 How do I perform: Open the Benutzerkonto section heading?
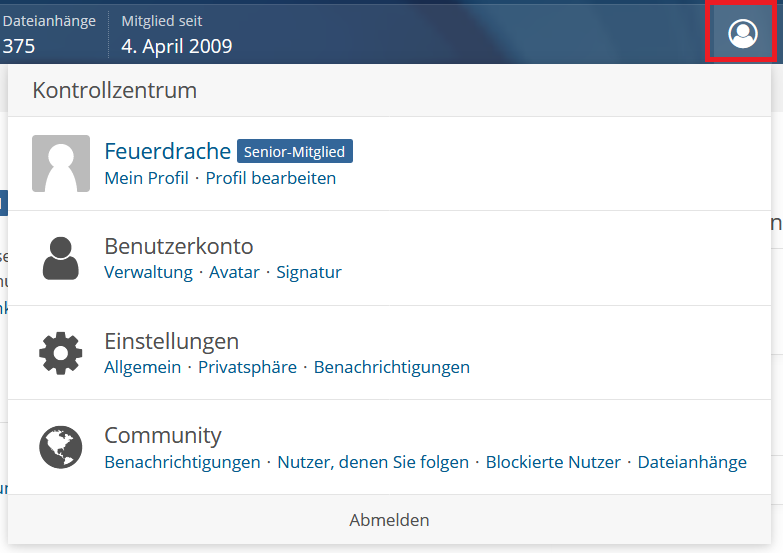click(179, 246)
